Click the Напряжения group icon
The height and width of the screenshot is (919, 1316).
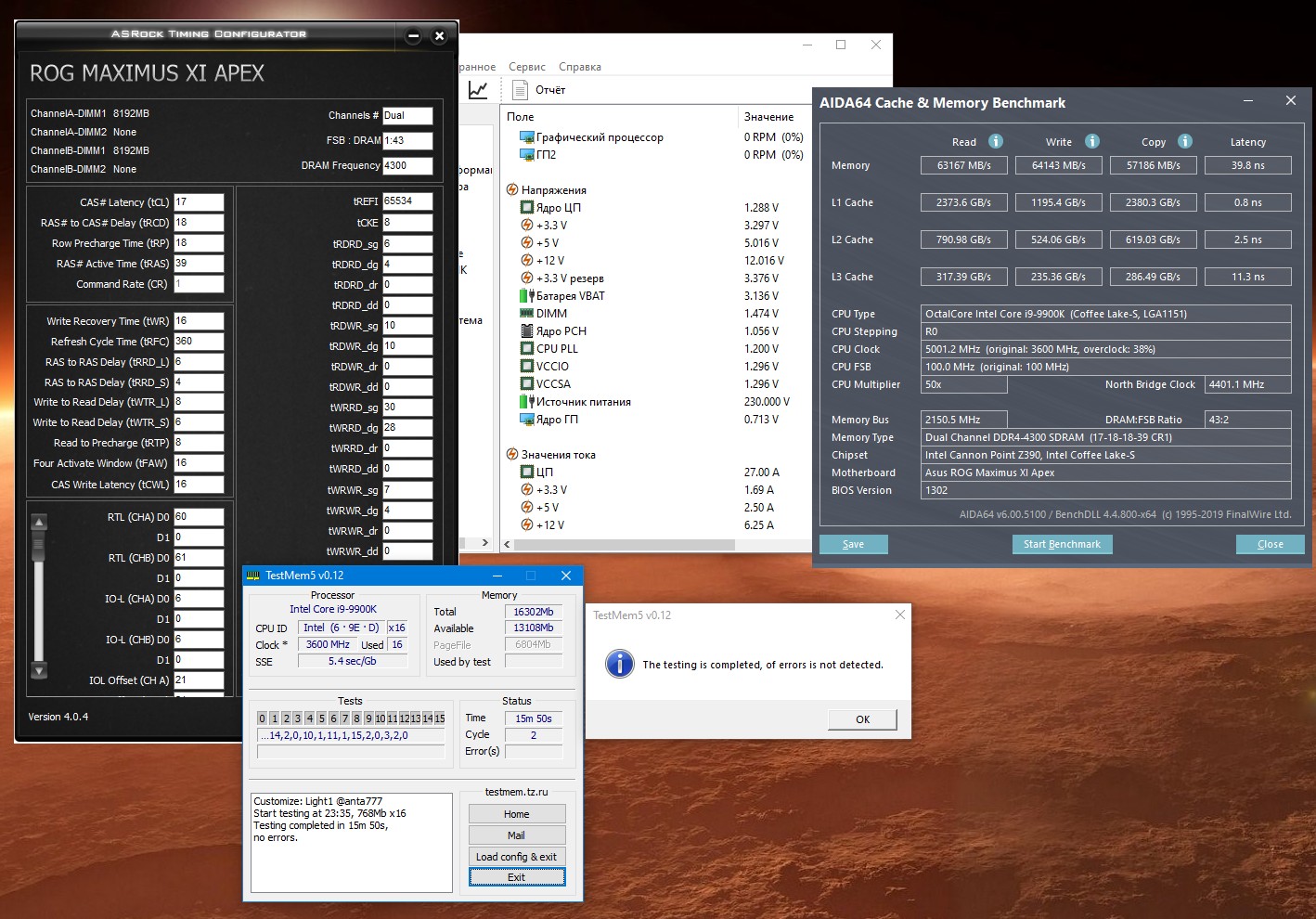[511, 190]
